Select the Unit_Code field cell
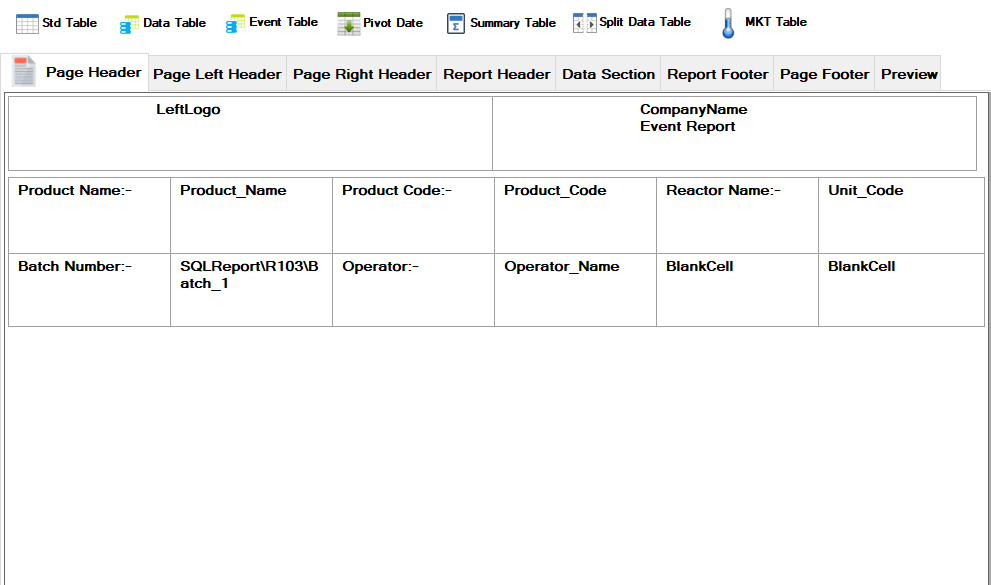Screen dimensions: 991x585 pos(900,215)
